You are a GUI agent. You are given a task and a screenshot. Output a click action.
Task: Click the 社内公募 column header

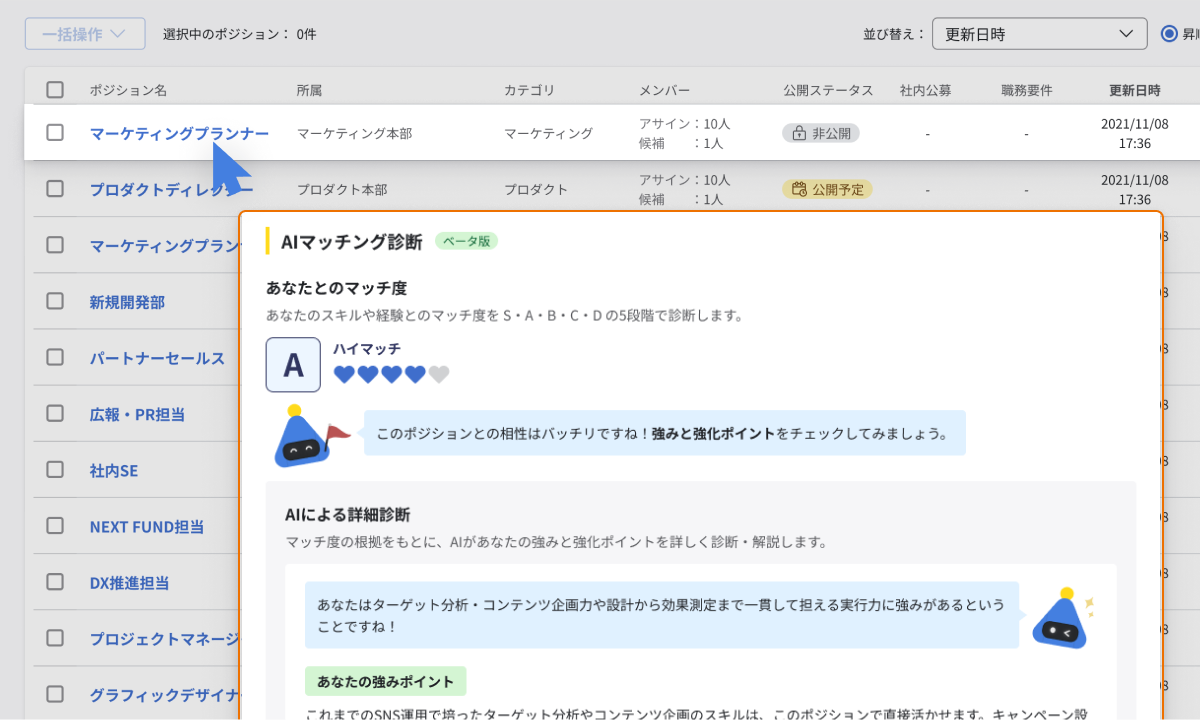point(925,90)
